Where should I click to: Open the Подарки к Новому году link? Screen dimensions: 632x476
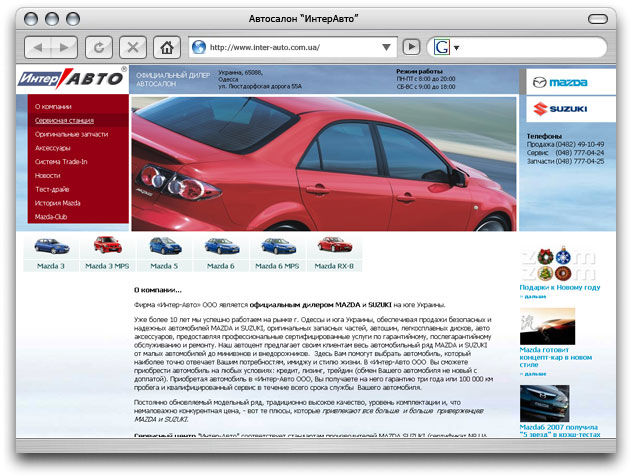[560, 287]
